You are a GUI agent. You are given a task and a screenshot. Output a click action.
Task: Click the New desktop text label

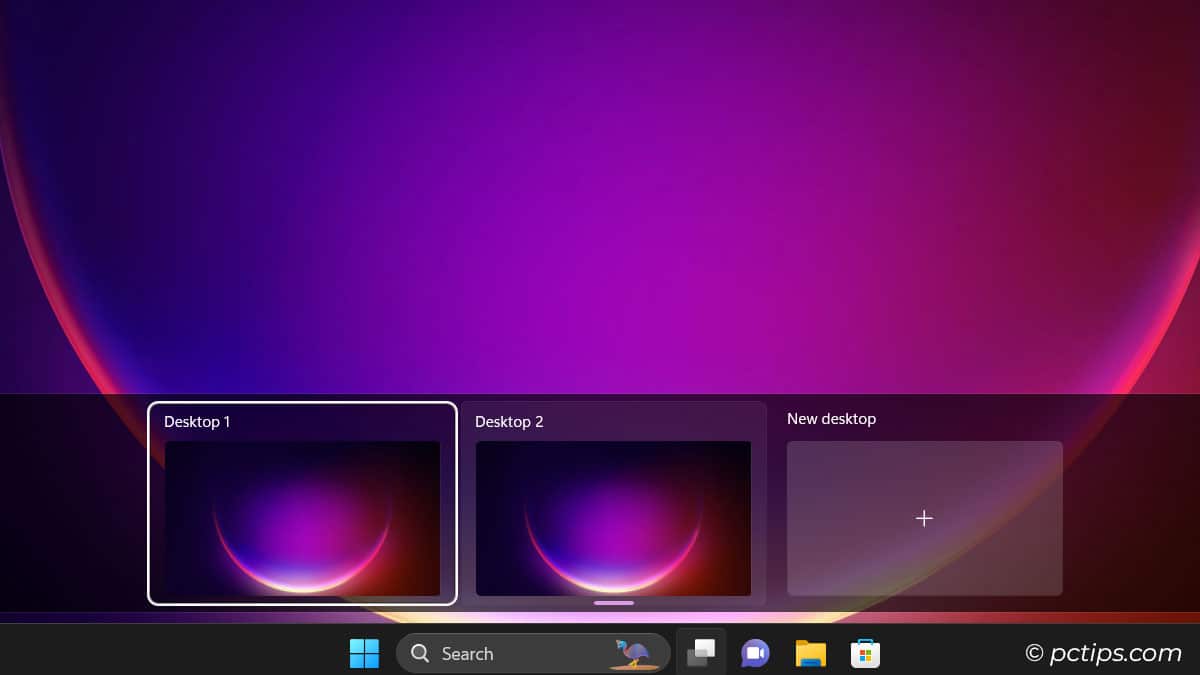831,418
